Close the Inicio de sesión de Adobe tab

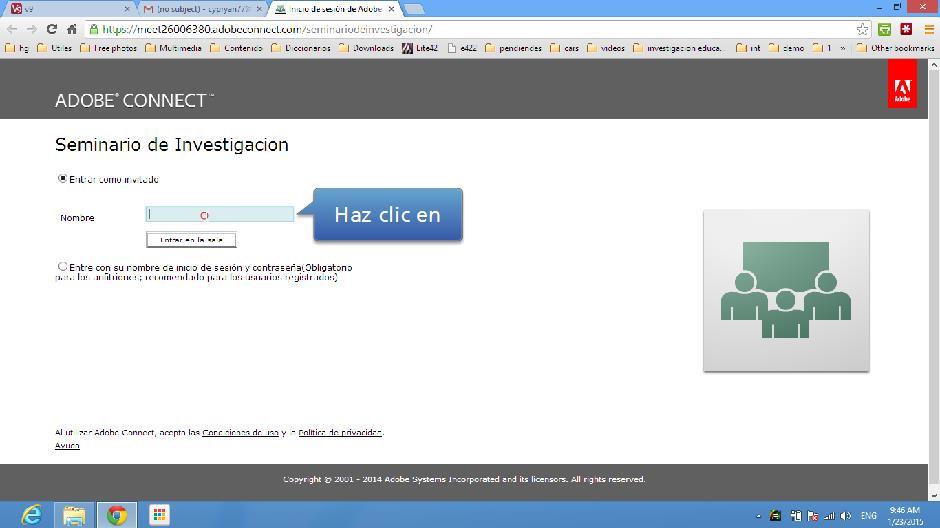pos(391,9)
